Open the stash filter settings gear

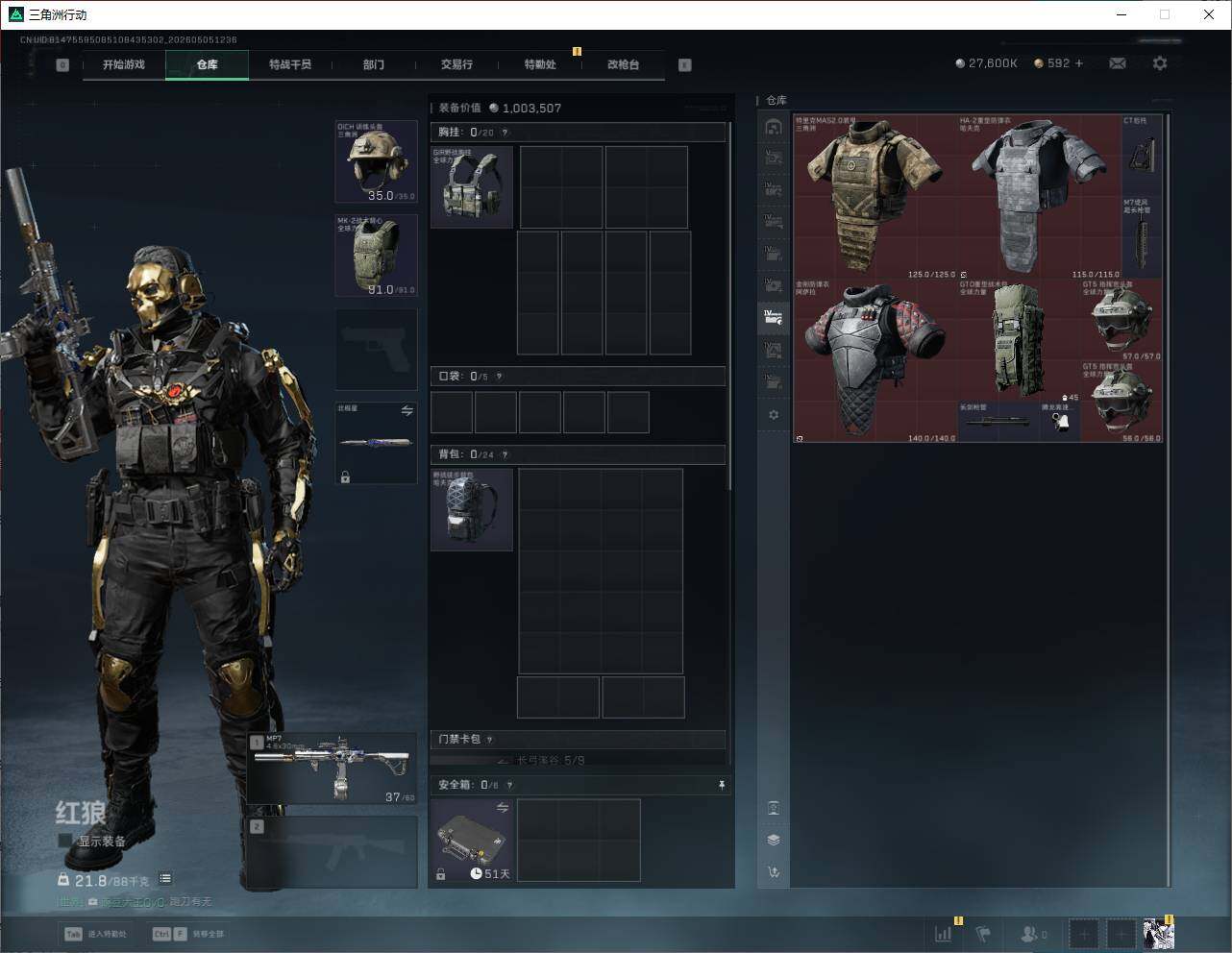pos(774,415)
